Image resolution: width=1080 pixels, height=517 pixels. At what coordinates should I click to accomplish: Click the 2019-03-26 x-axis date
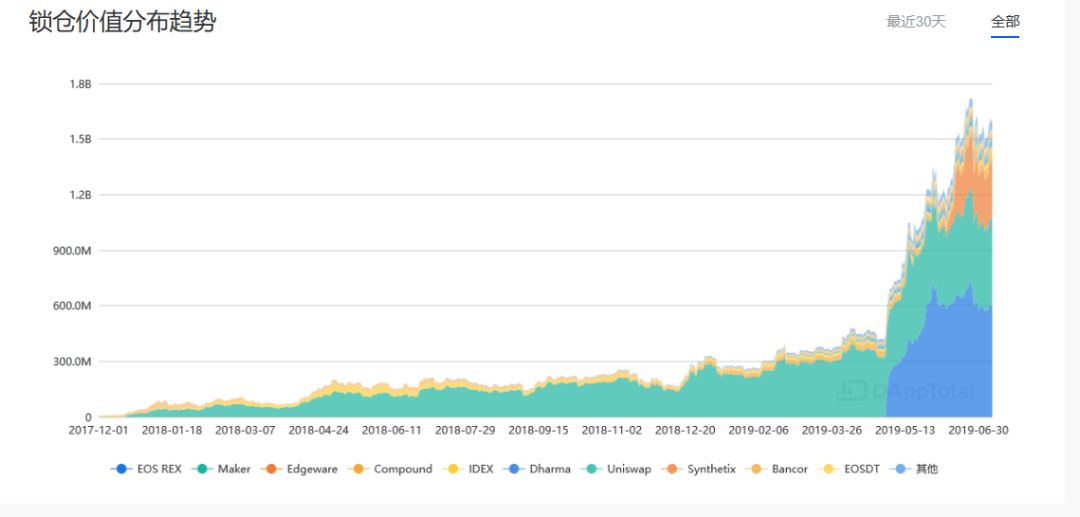point(832,430)
